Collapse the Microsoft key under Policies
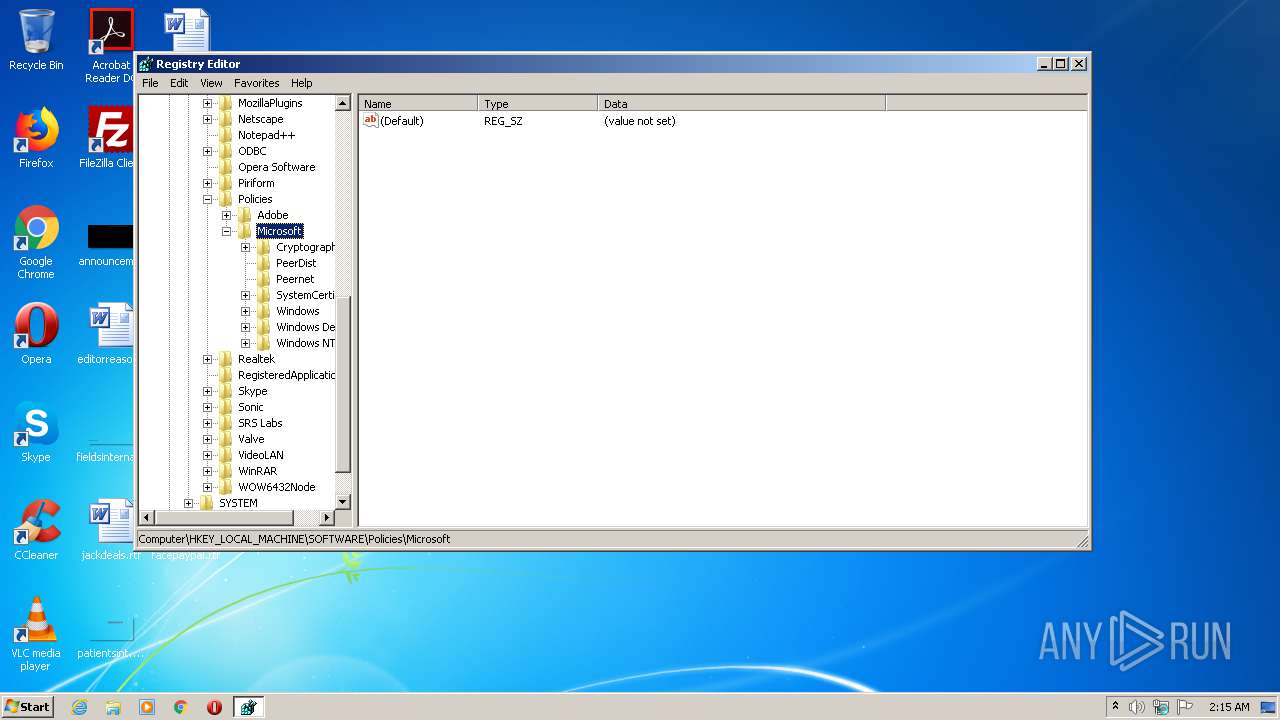Screen dimensions: 1280x720 (227, 231)
